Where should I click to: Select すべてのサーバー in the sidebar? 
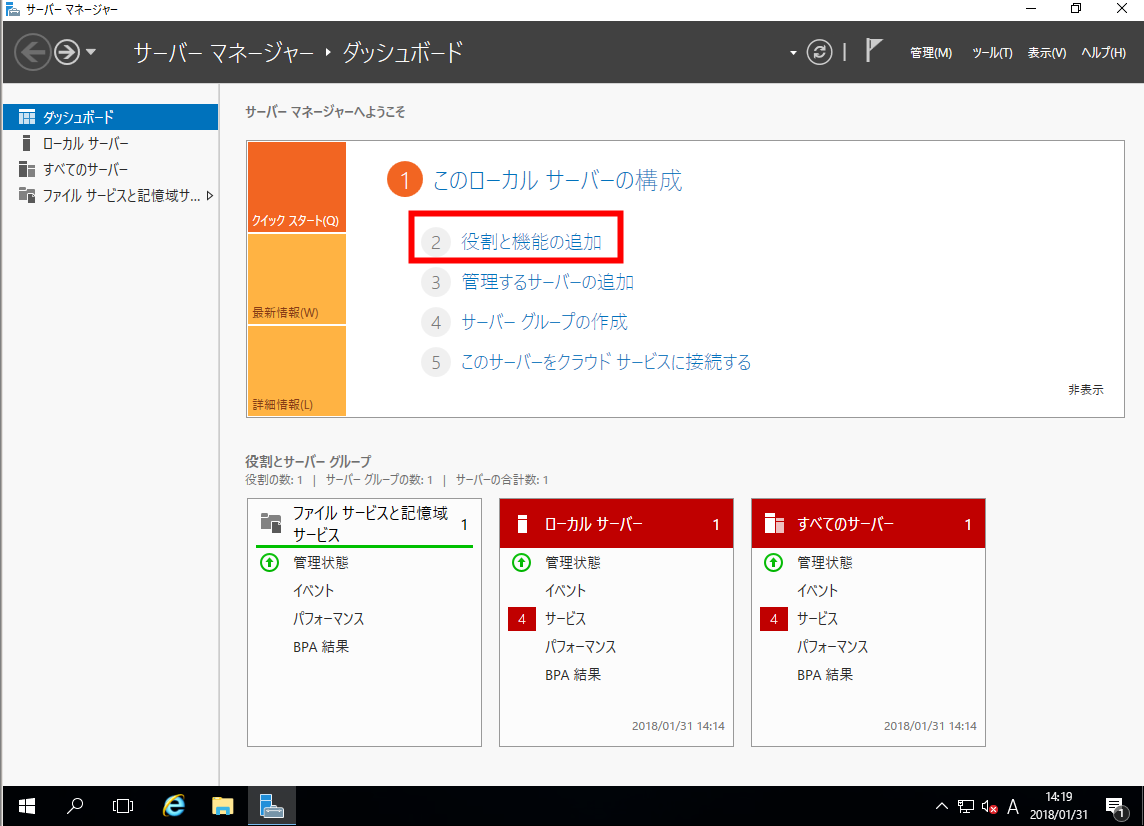point(110,169)
